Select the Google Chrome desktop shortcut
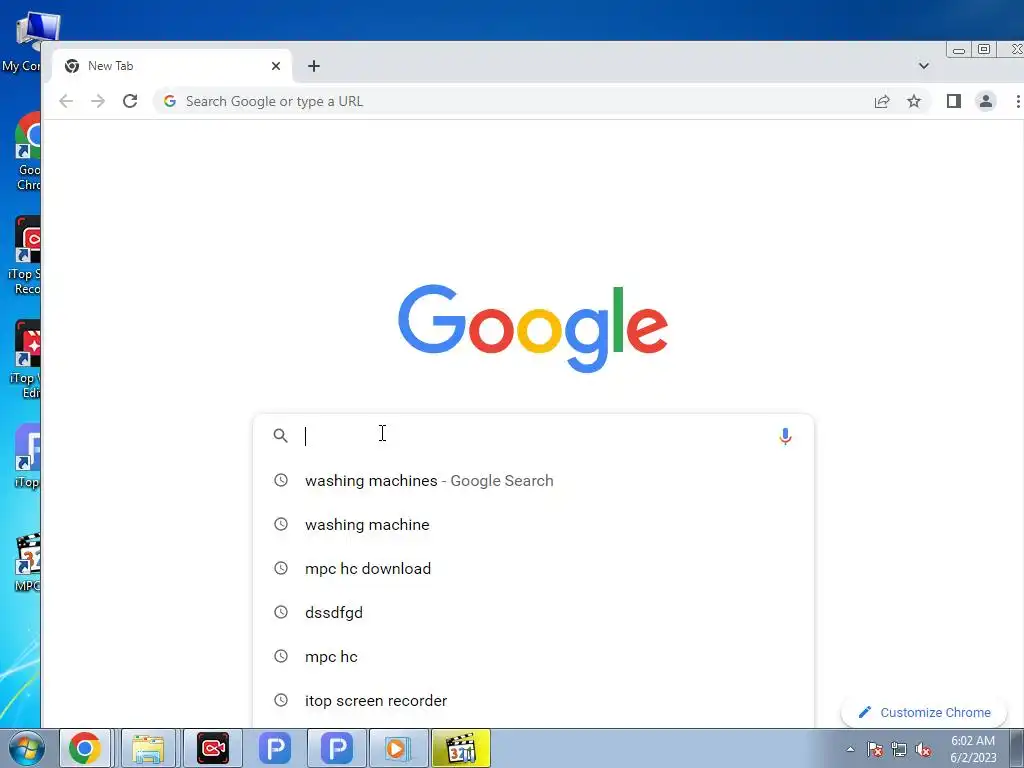 coord(27,151)
